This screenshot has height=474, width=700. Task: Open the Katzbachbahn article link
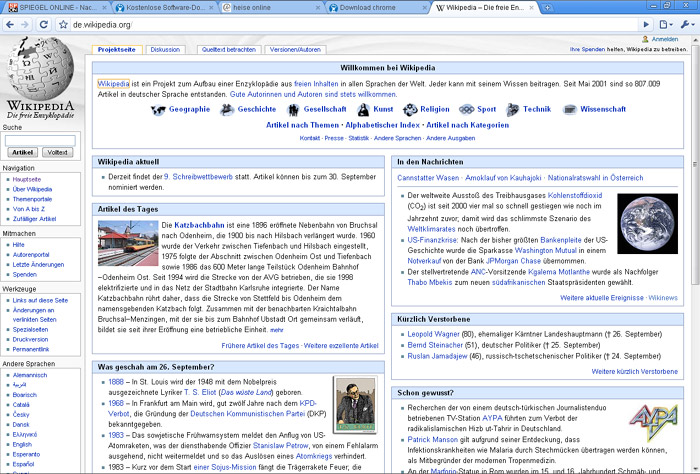tap(199, 225)
